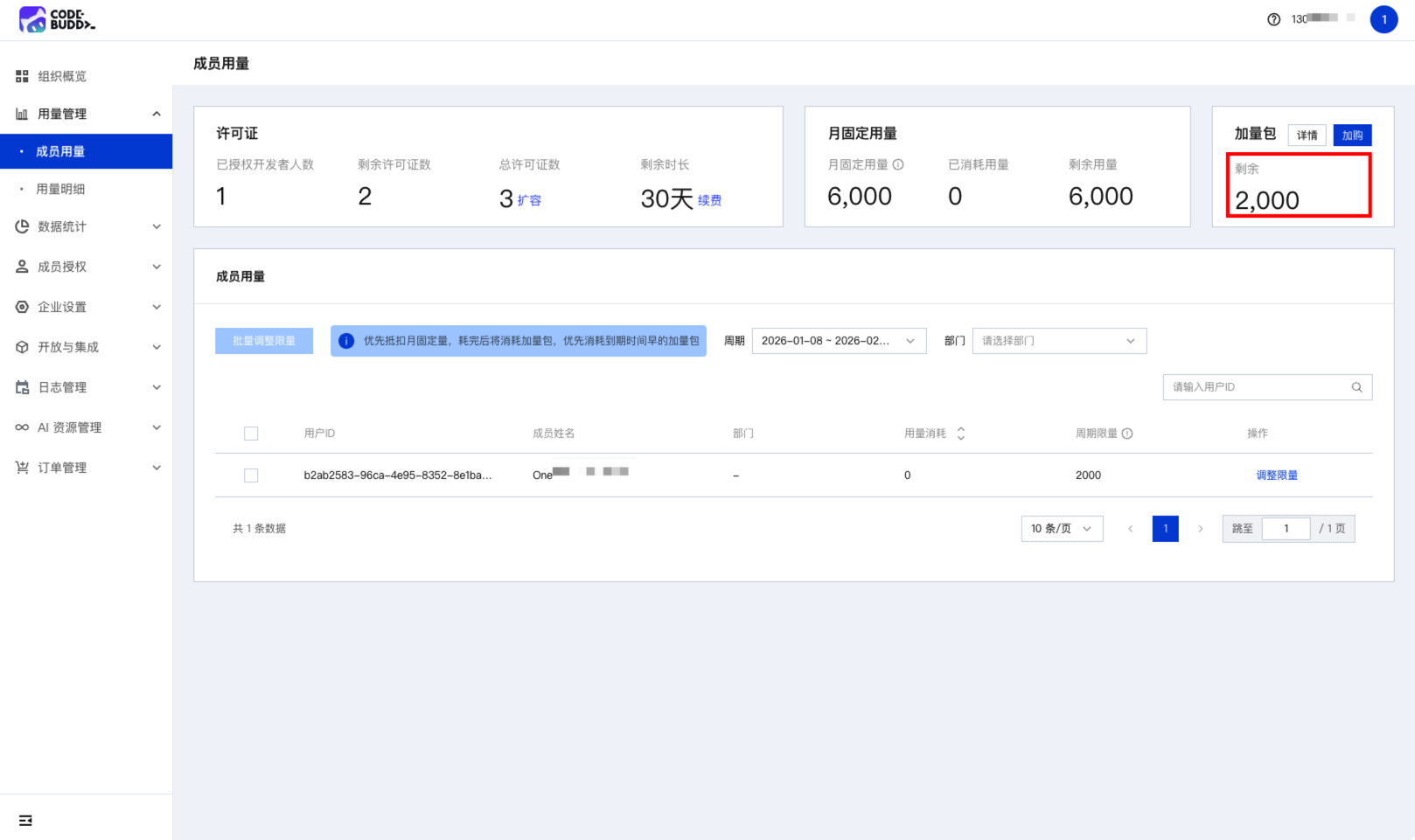Click the 调整限量 link
1415x840 pixels.
pyautogui.click(x=1276, y=476)
